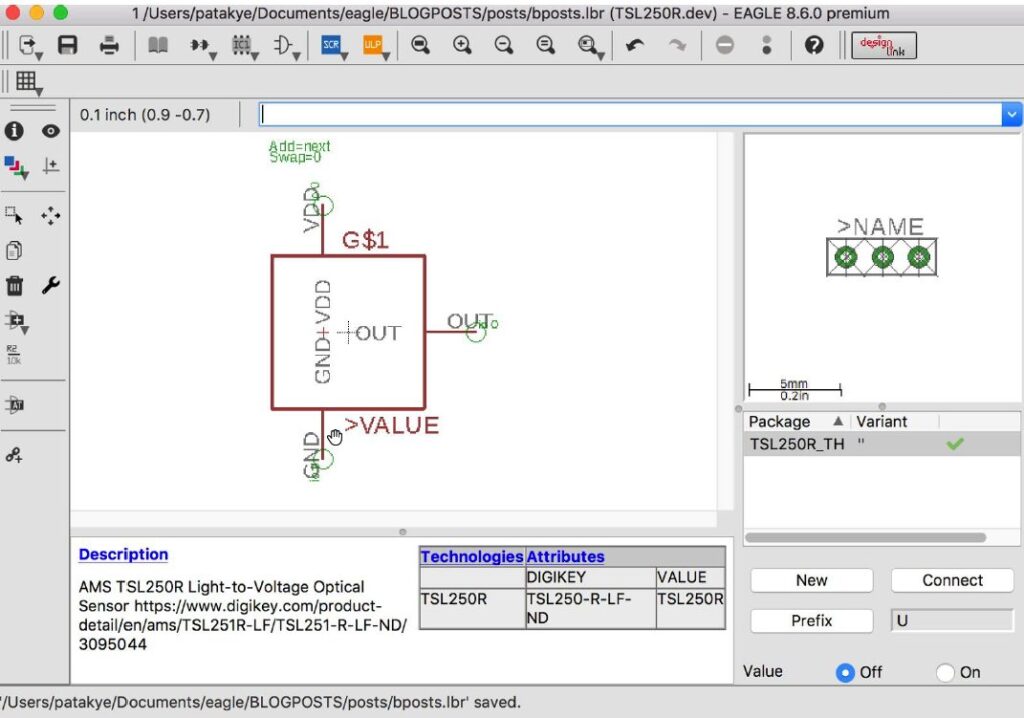The height and width of the screenshot is (718, 1024).
Task: Click the Connect button
Action: click(x=952, y=580)
